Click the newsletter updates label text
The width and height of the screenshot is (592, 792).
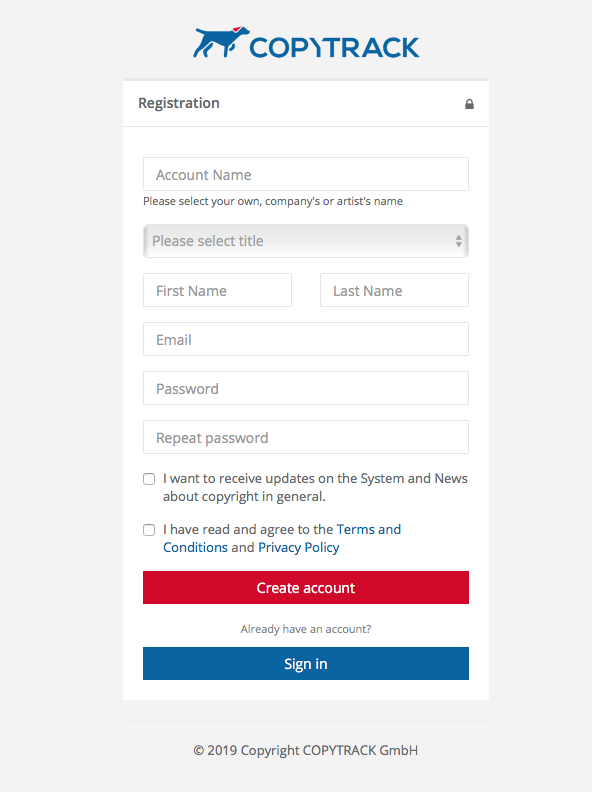pyautogui.click(x=315, y=487)
